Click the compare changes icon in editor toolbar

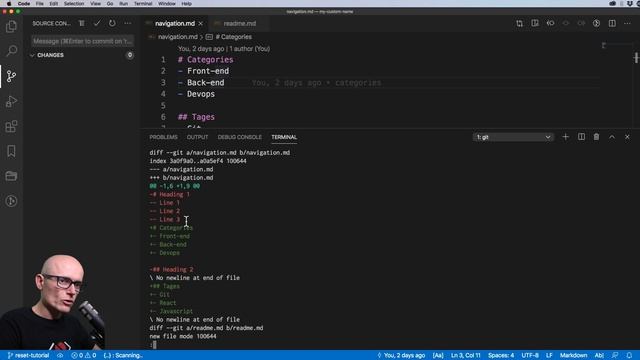pos(519,23)
